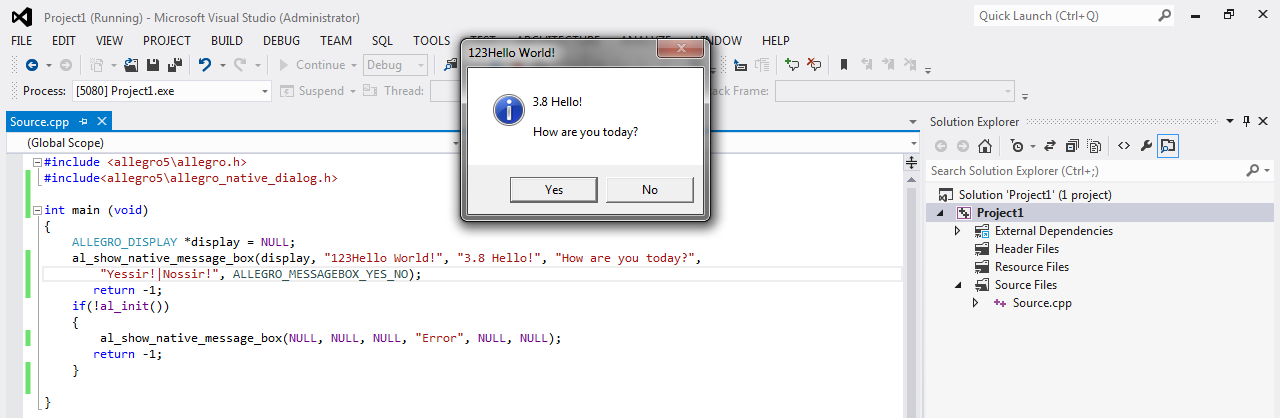The width and height of the screenshot is (1281, 418).
Task: Open the Global Scope dropdown
Action: point(240,143)
